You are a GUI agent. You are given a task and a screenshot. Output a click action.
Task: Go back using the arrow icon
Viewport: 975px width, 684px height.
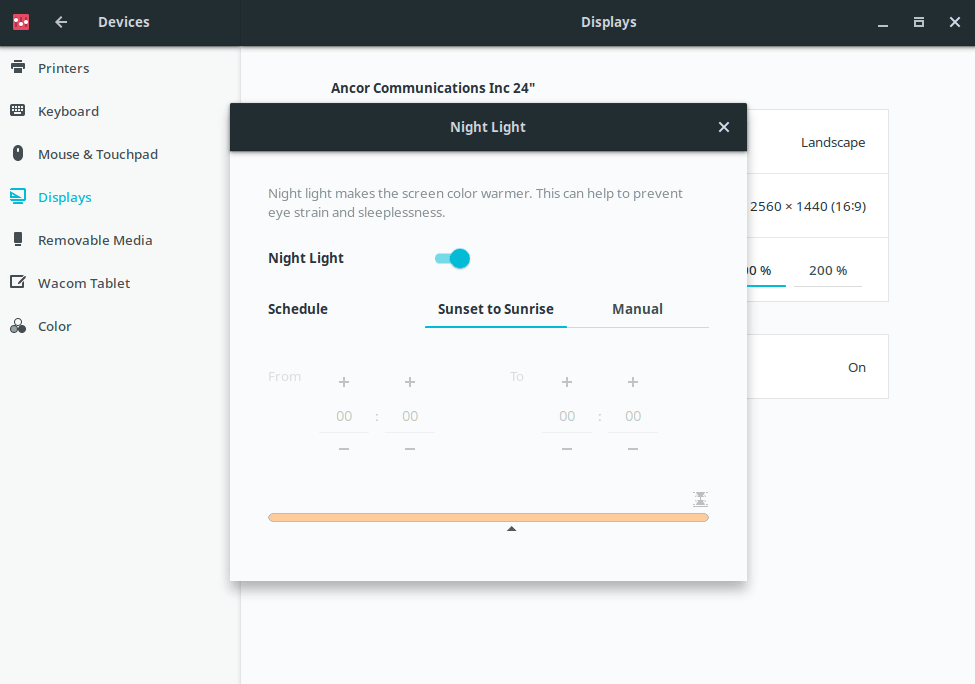point(61,22)
